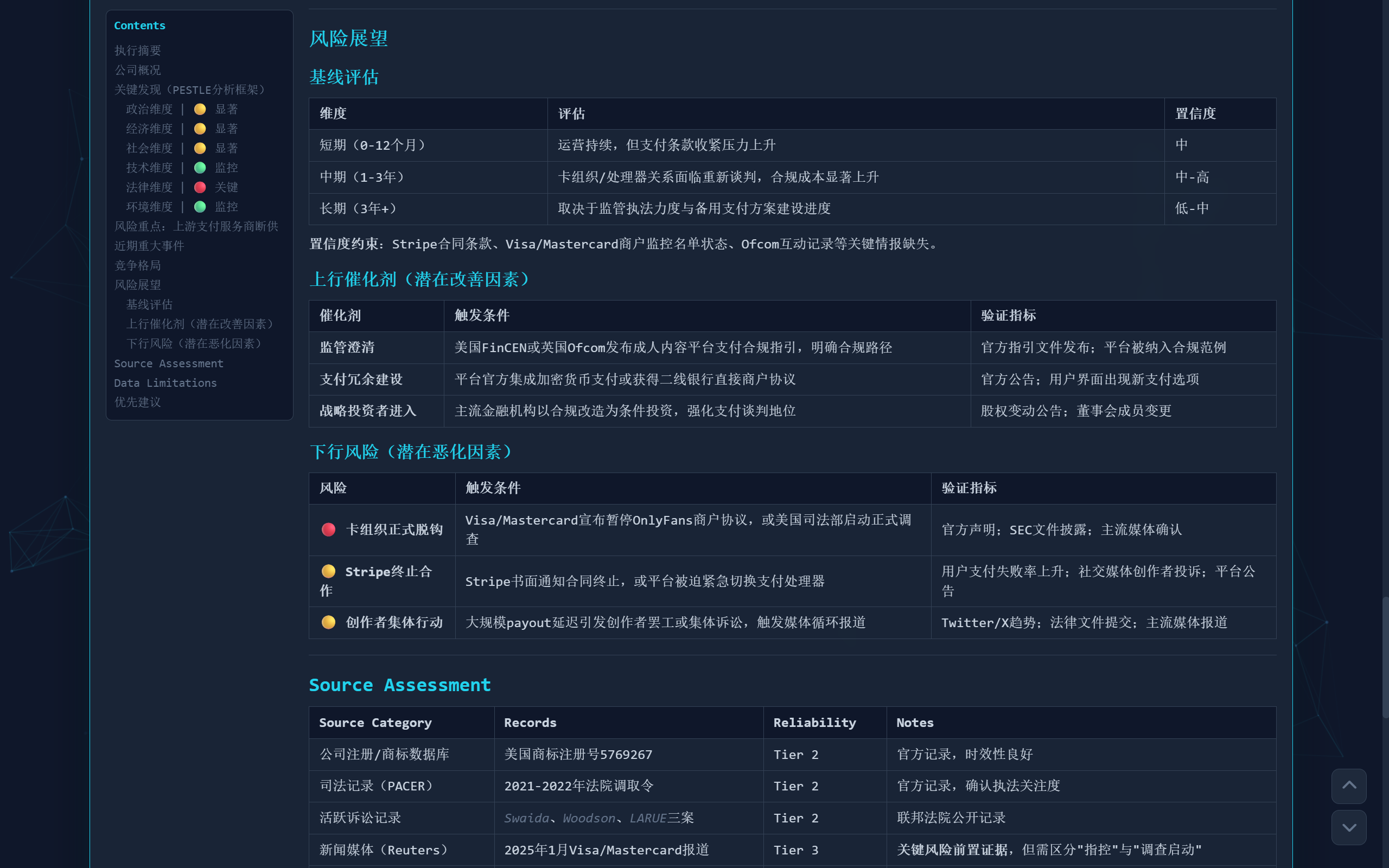Screen dimensions: 1389x868
Task: Jump to 技术维度 监控 entry
Action: click(x=182, y=168)
